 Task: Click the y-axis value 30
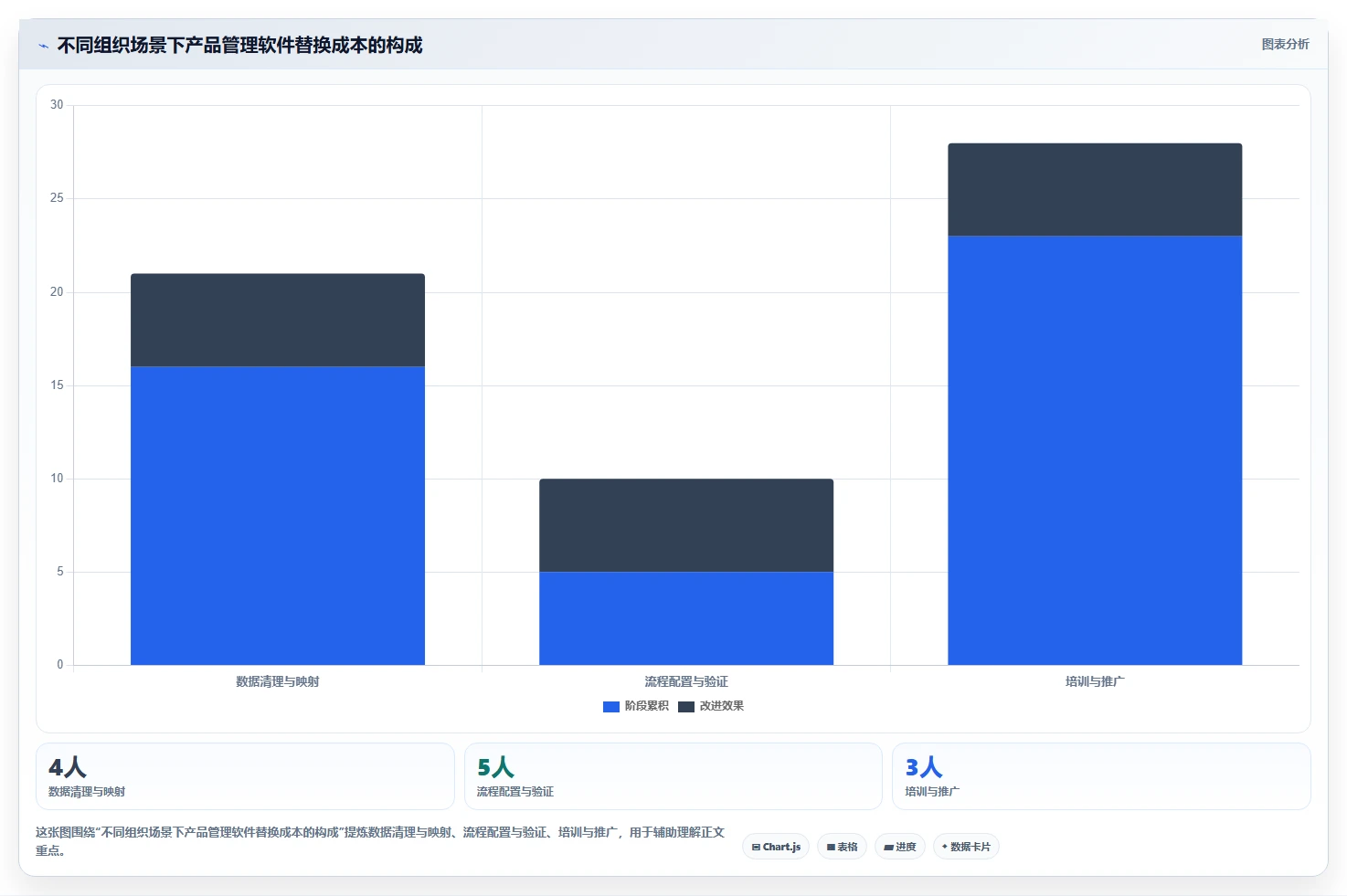tap(57, 105)
